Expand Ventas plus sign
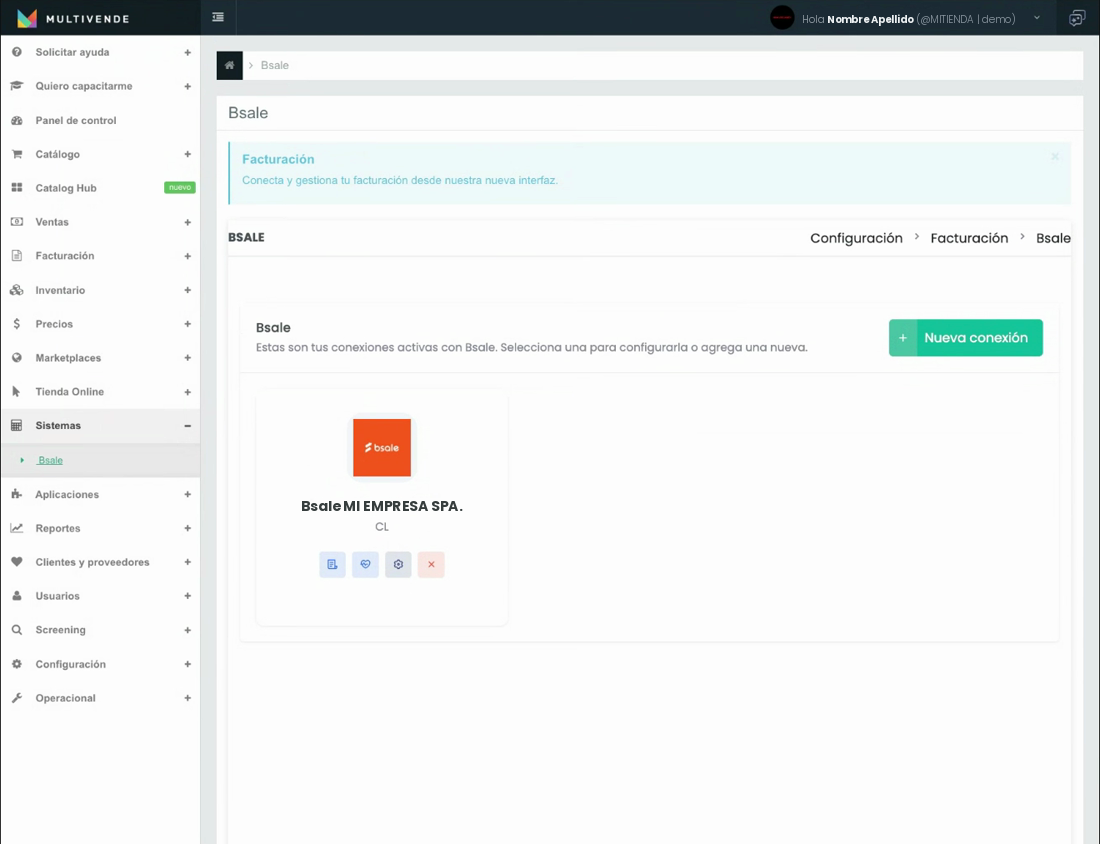 [187, 222]
